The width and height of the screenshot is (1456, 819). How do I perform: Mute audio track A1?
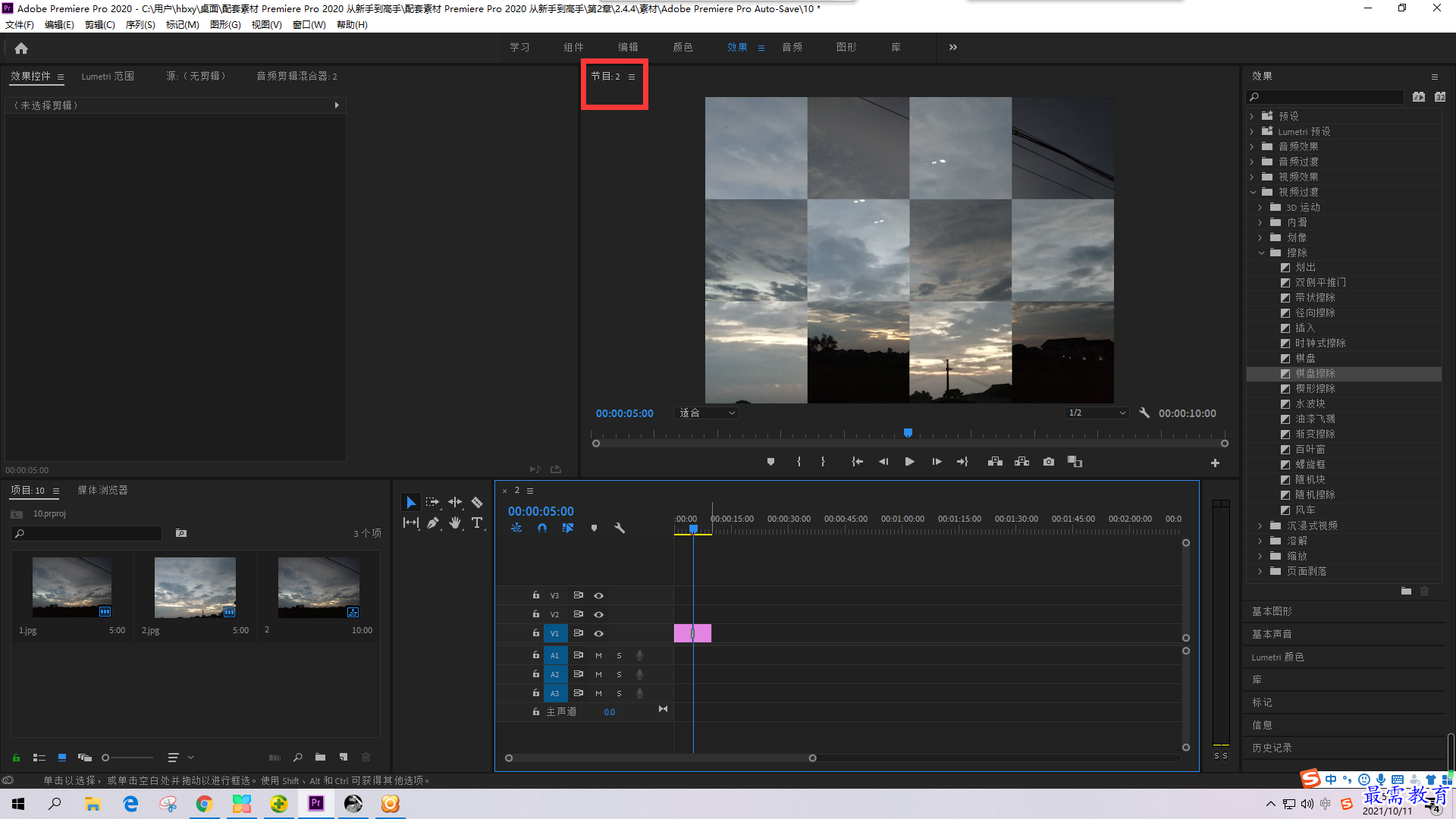point(599,655)
